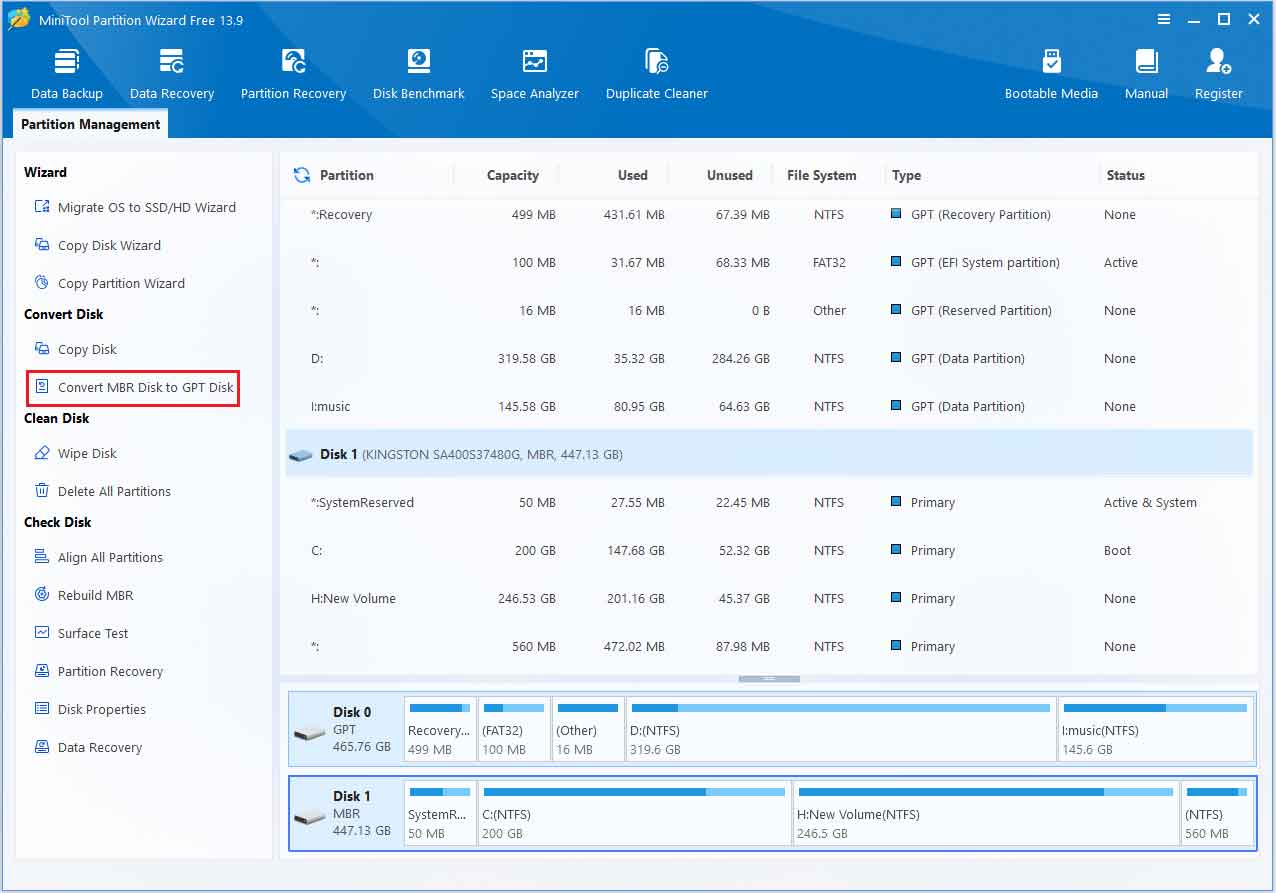Click the Status column header

coord(1125,175)
